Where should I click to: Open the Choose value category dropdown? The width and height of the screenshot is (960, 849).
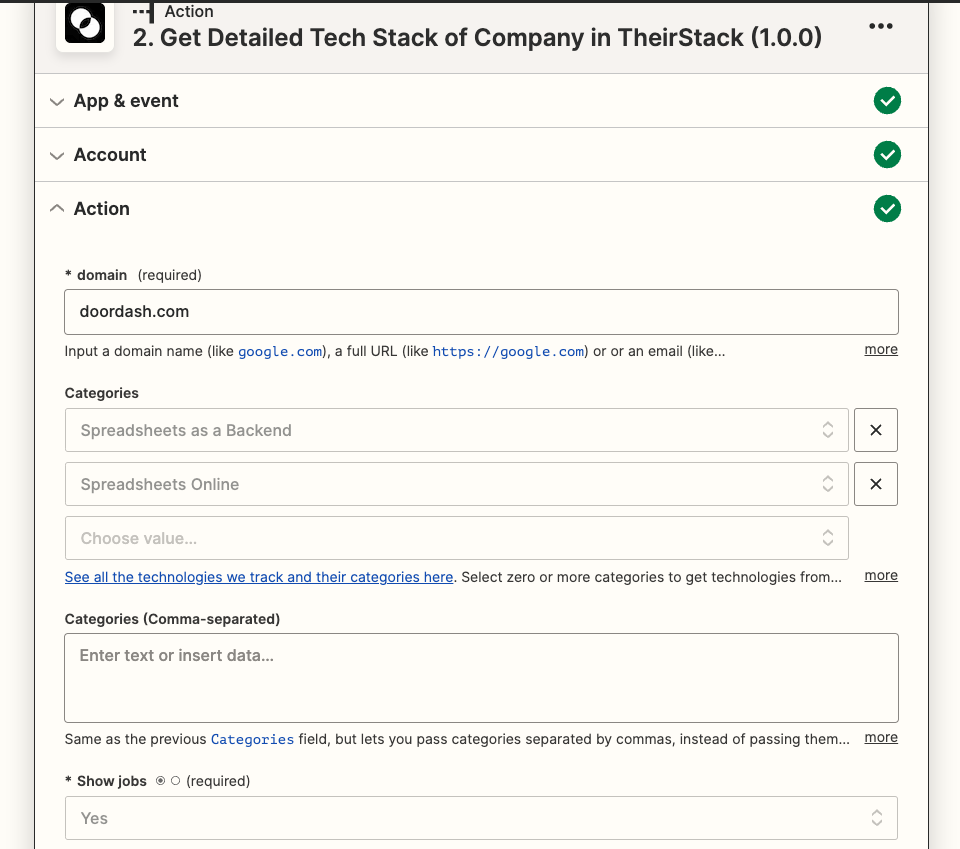click(456, 538)
